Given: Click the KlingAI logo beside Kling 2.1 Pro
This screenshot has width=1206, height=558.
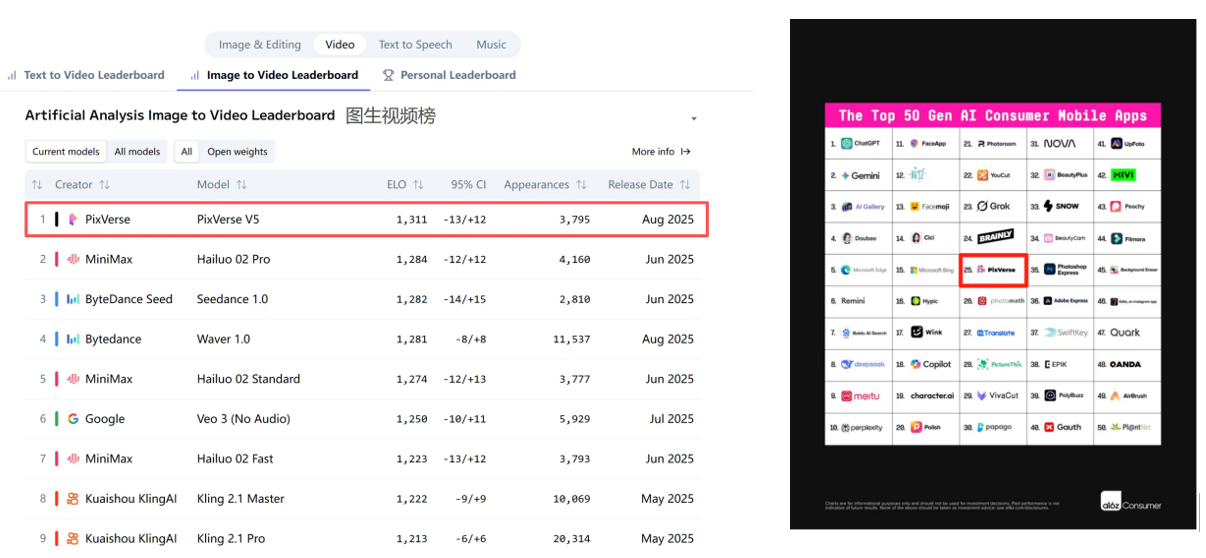Looking at the screenshot, I should tap(73, 538).
